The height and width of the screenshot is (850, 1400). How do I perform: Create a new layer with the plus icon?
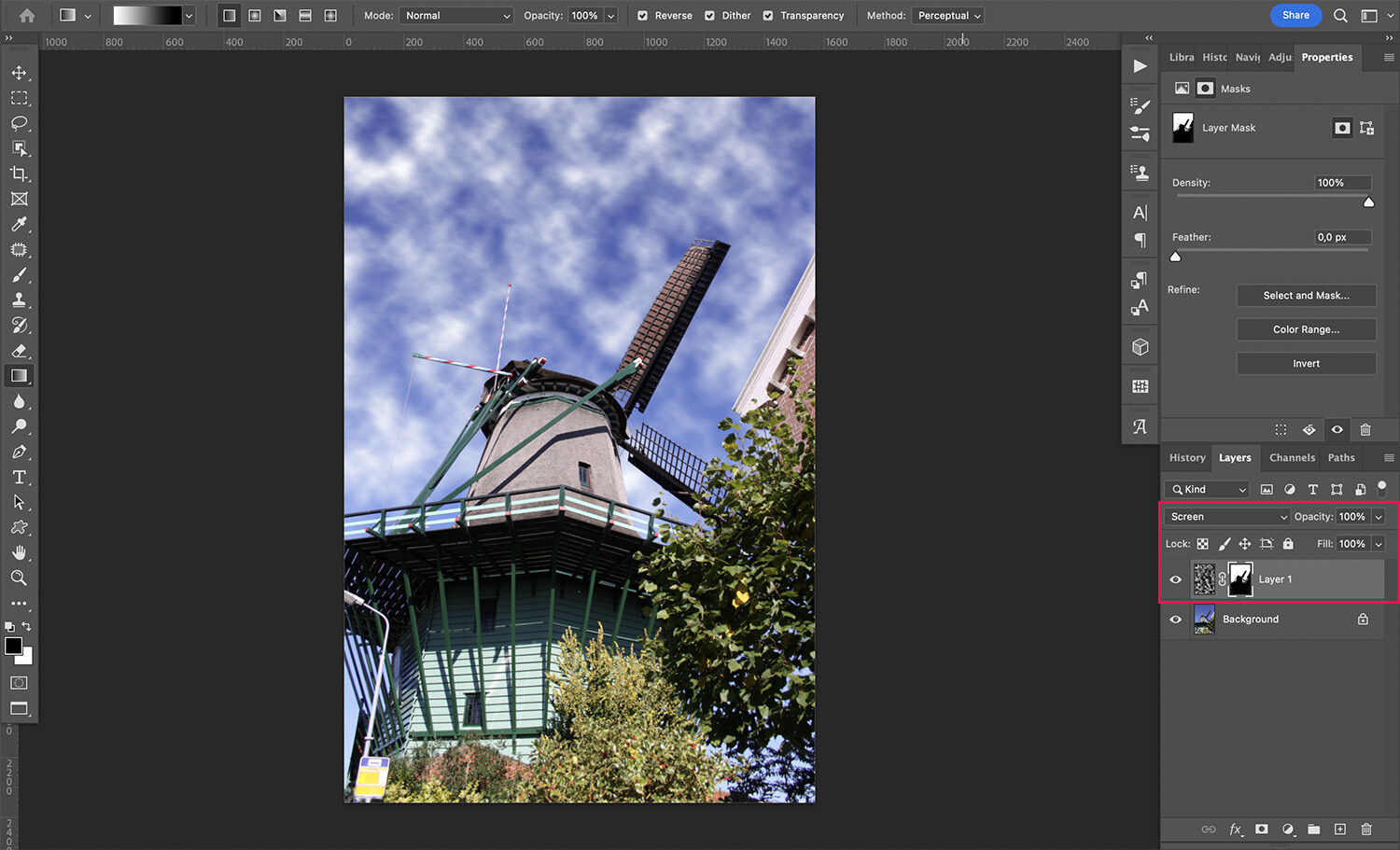pos(1339,829)
